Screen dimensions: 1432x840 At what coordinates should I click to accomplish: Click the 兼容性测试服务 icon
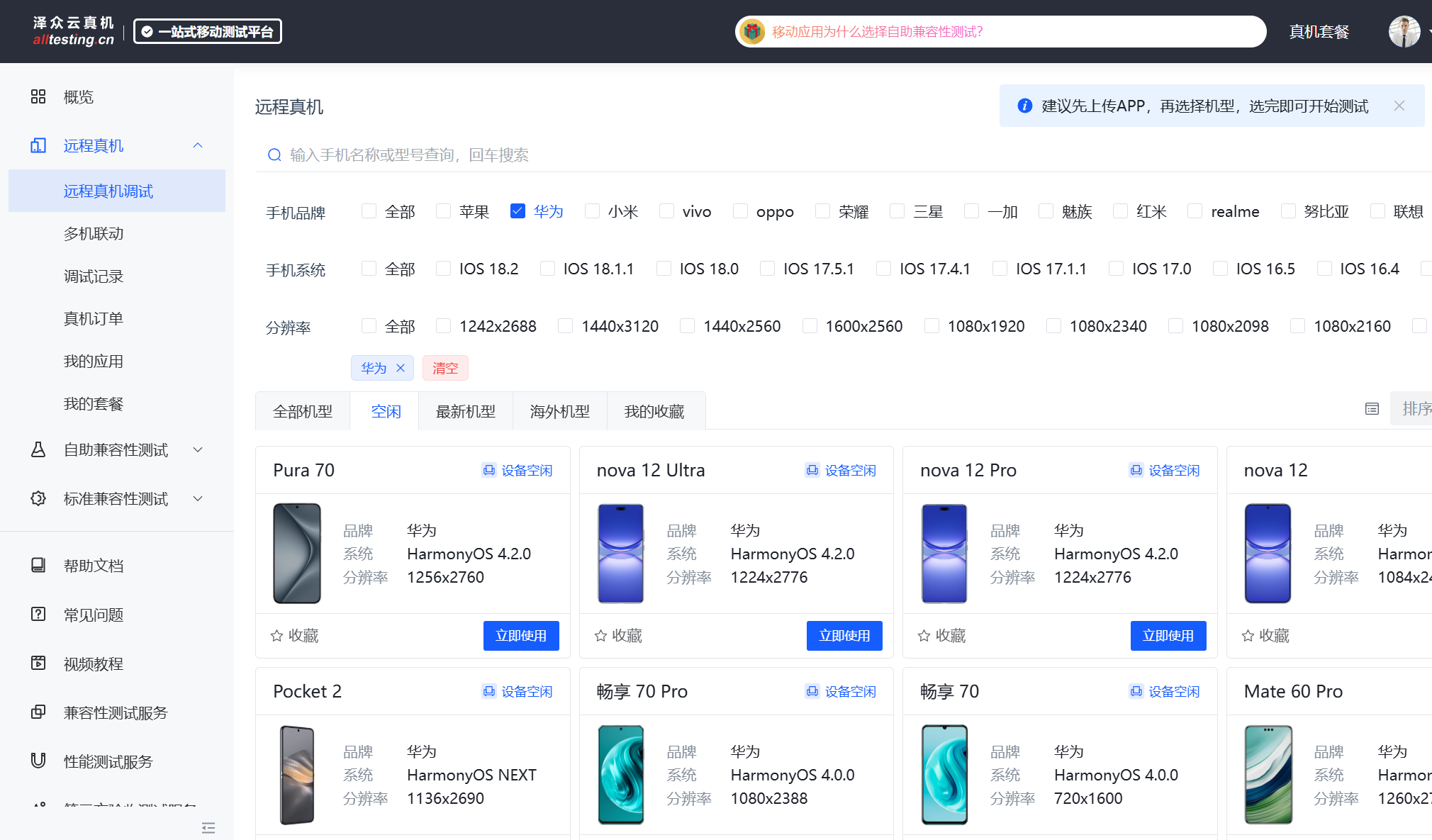(x=38, y=712)
